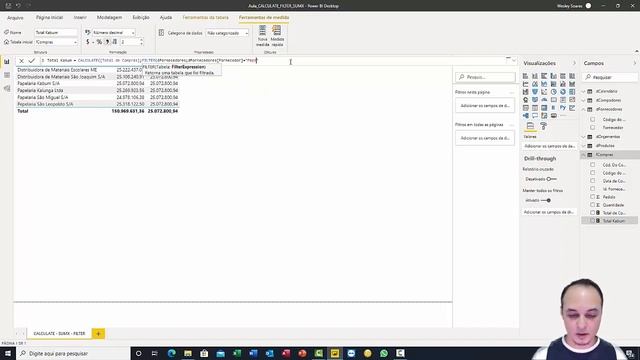640x360 pixels.
Task: Select the card visual
Action: pyautogui.click(x=553, y=100)
